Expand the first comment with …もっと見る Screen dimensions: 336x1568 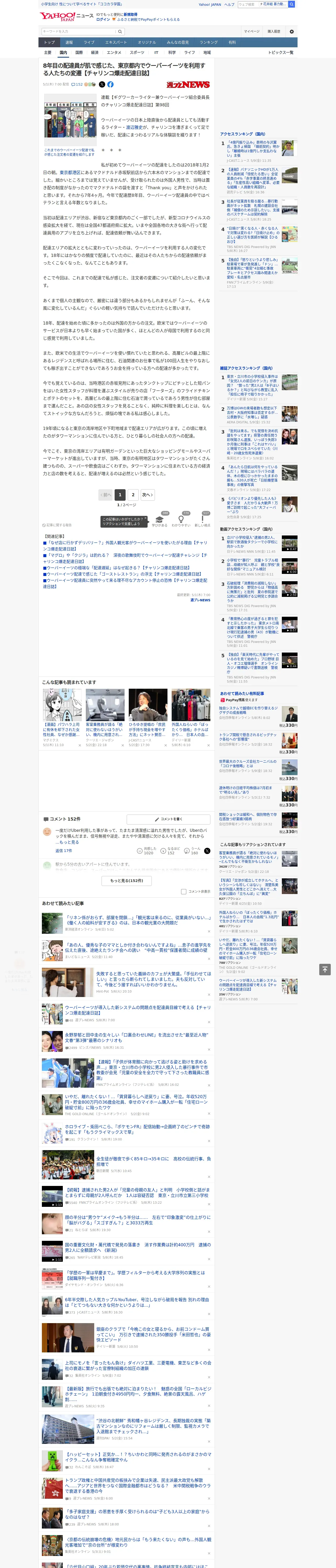pyautogui.click(x=66, y=843)
